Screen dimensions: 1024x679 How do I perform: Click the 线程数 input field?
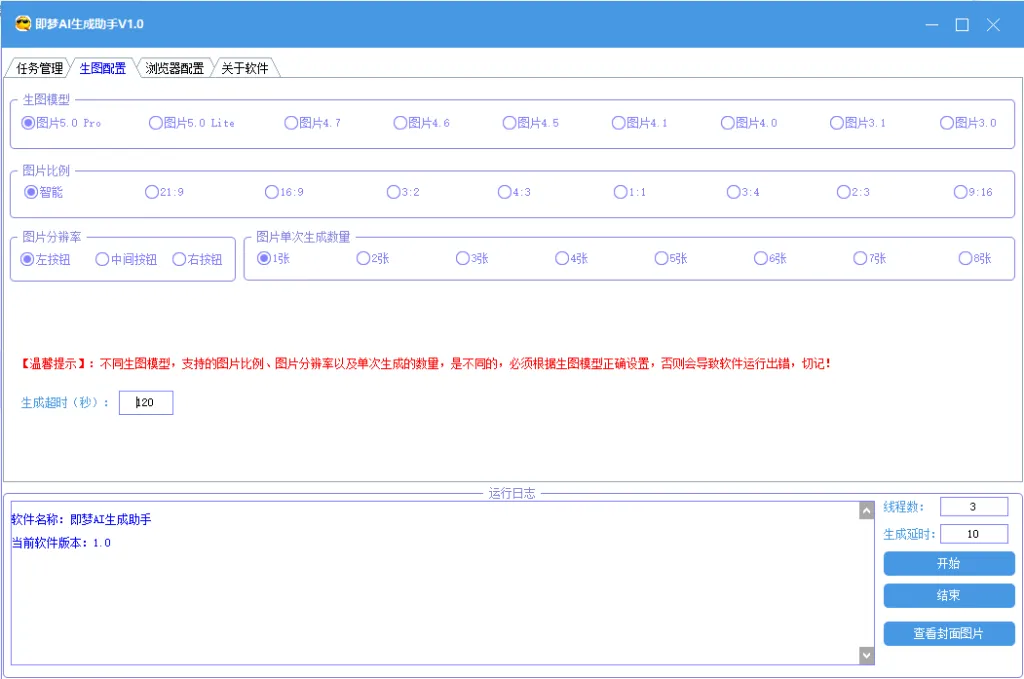click(x=974, y=507)
